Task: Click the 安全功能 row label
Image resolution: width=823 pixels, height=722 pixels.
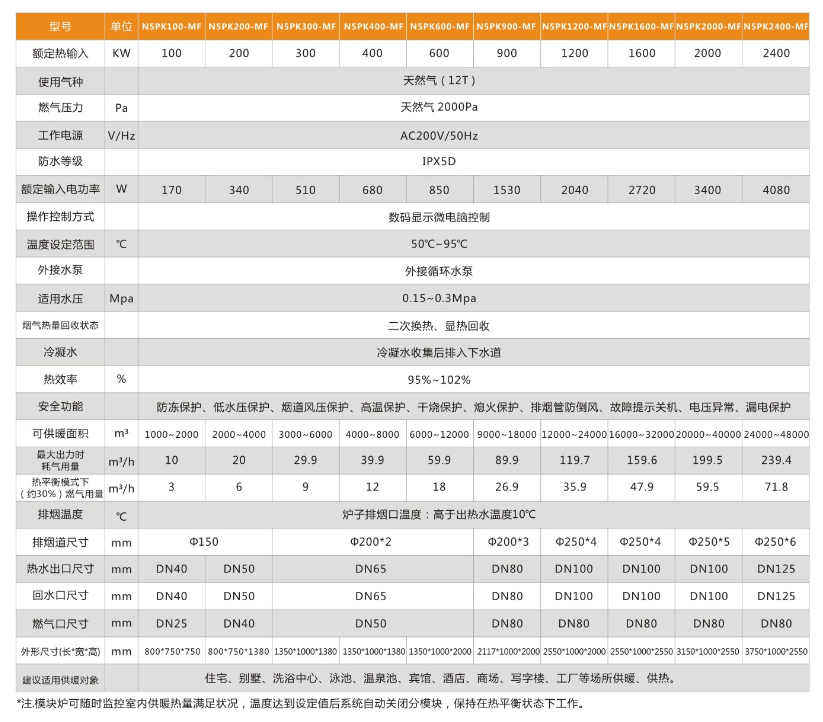Action: tap(54, 406)
